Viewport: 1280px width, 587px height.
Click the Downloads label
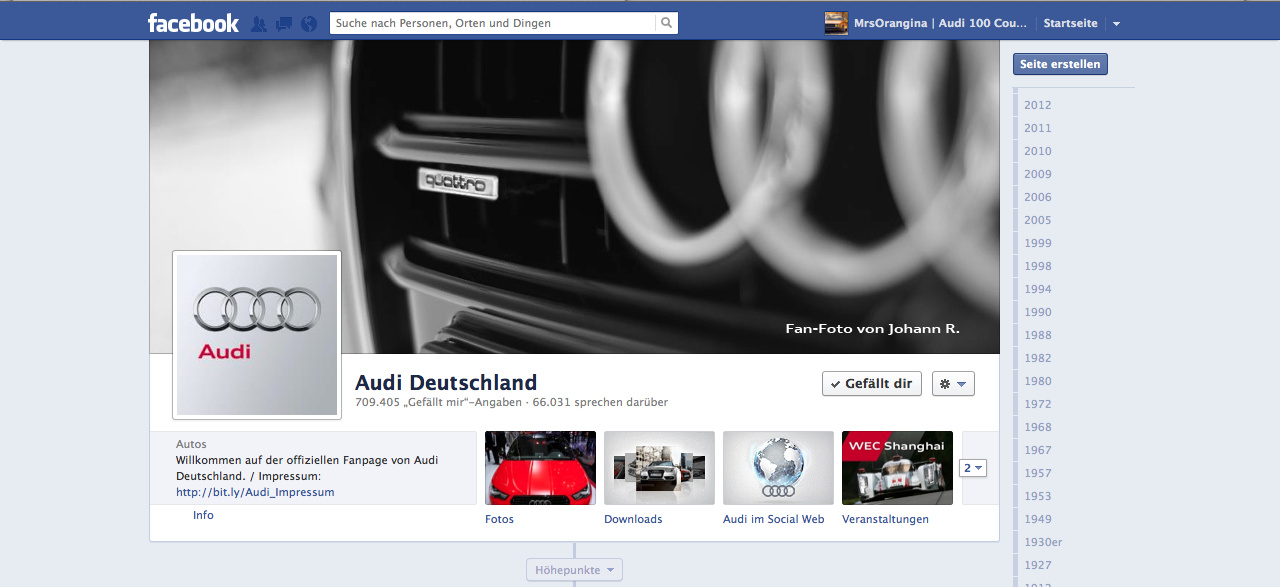point(633,519)
